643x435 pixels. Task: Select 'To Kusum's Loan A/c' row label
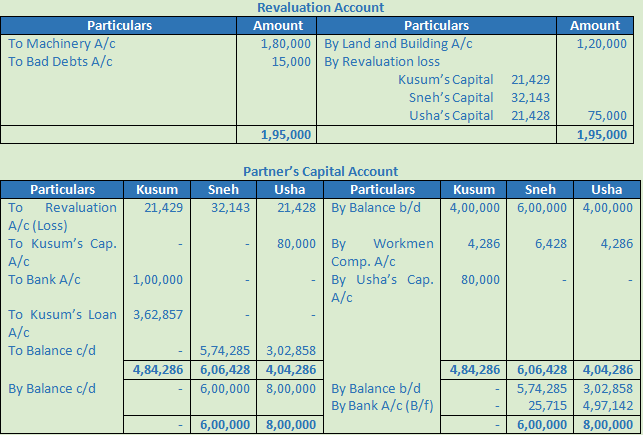click(x=62, y=323)
